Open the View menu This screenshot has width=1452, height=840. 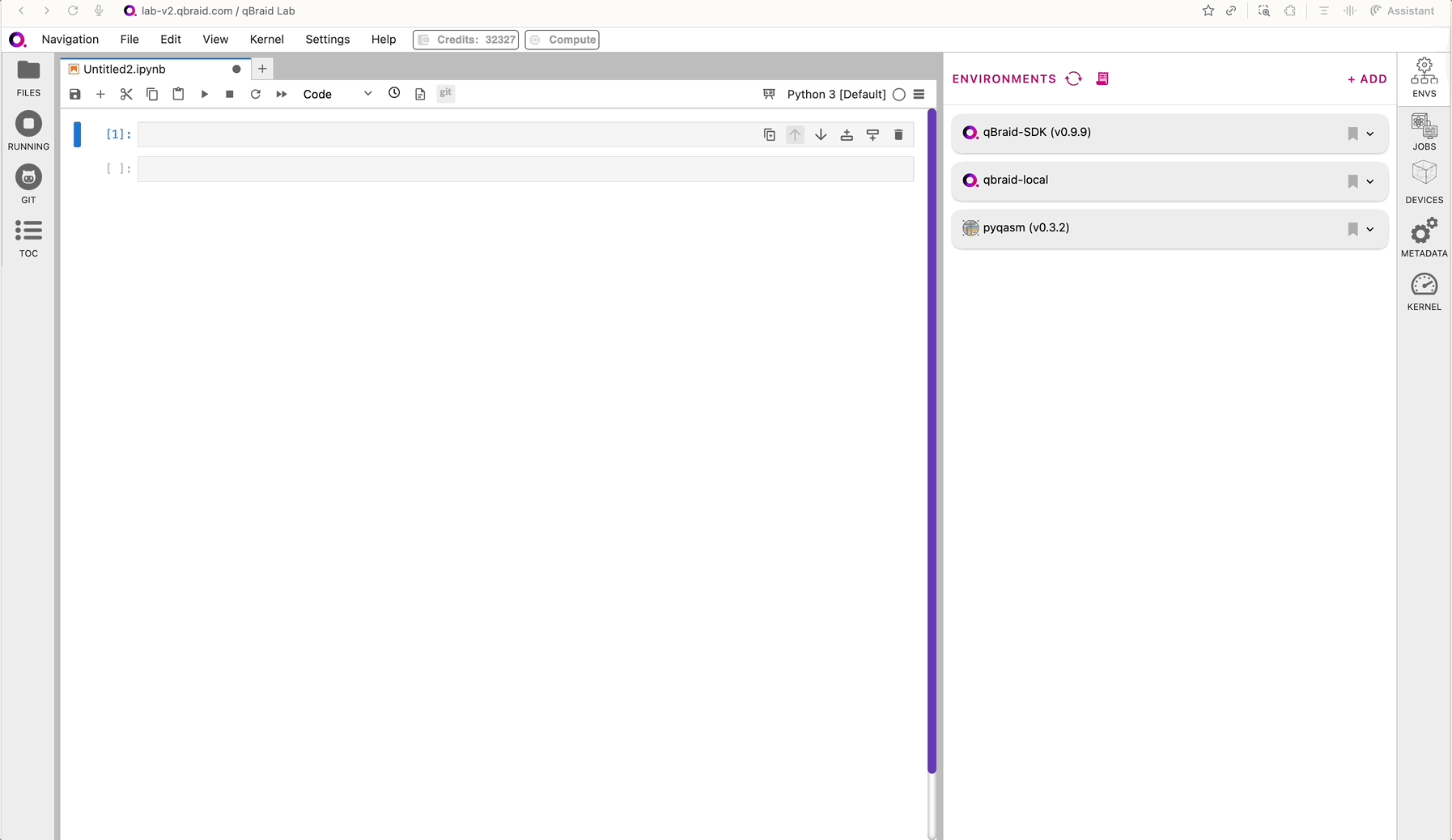click(x=215, y=39)
